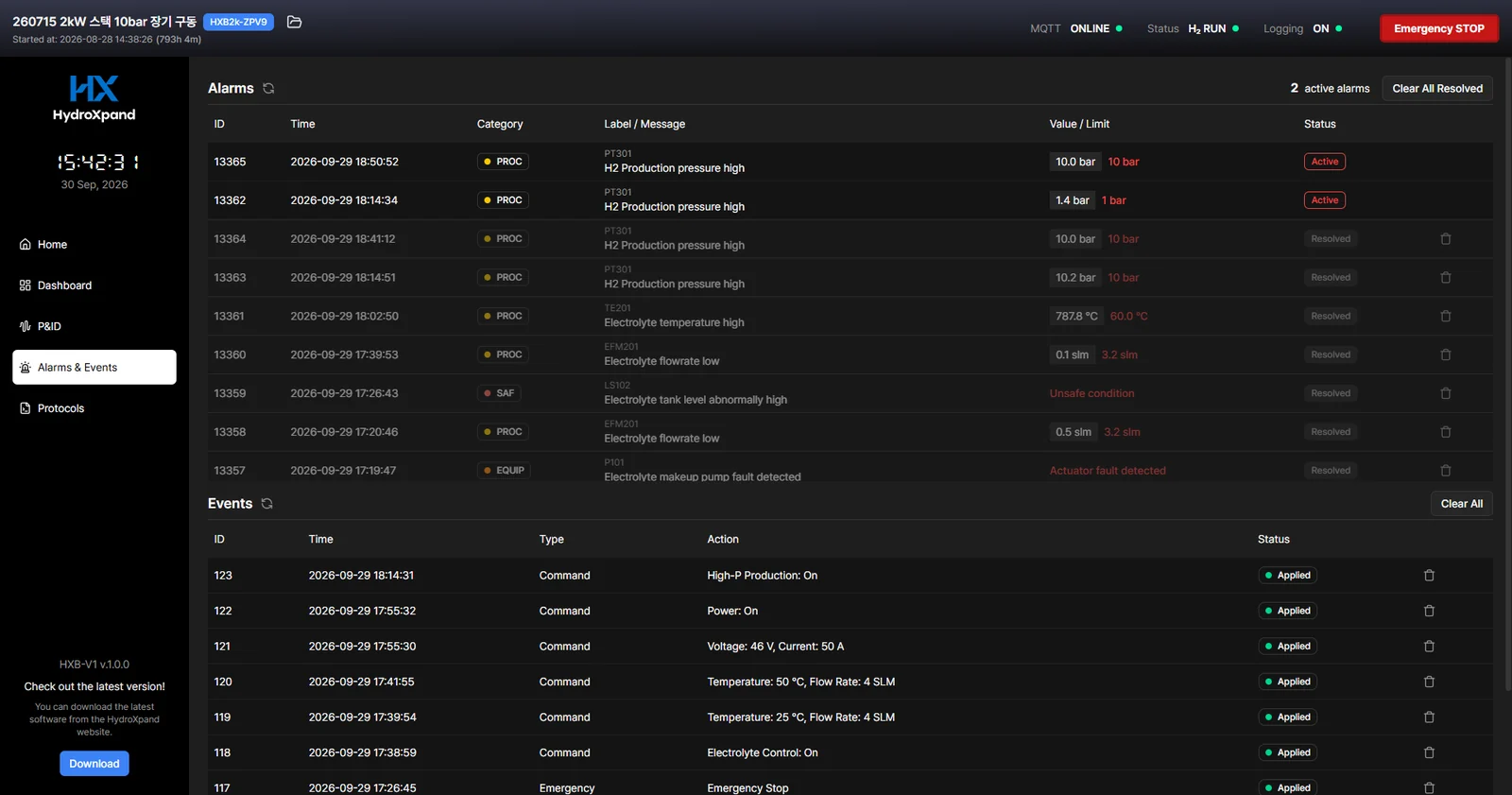Click the HXB2k-ZPV9 device tag
Viewport: 1512px width, 795px height.
(238, 22)
